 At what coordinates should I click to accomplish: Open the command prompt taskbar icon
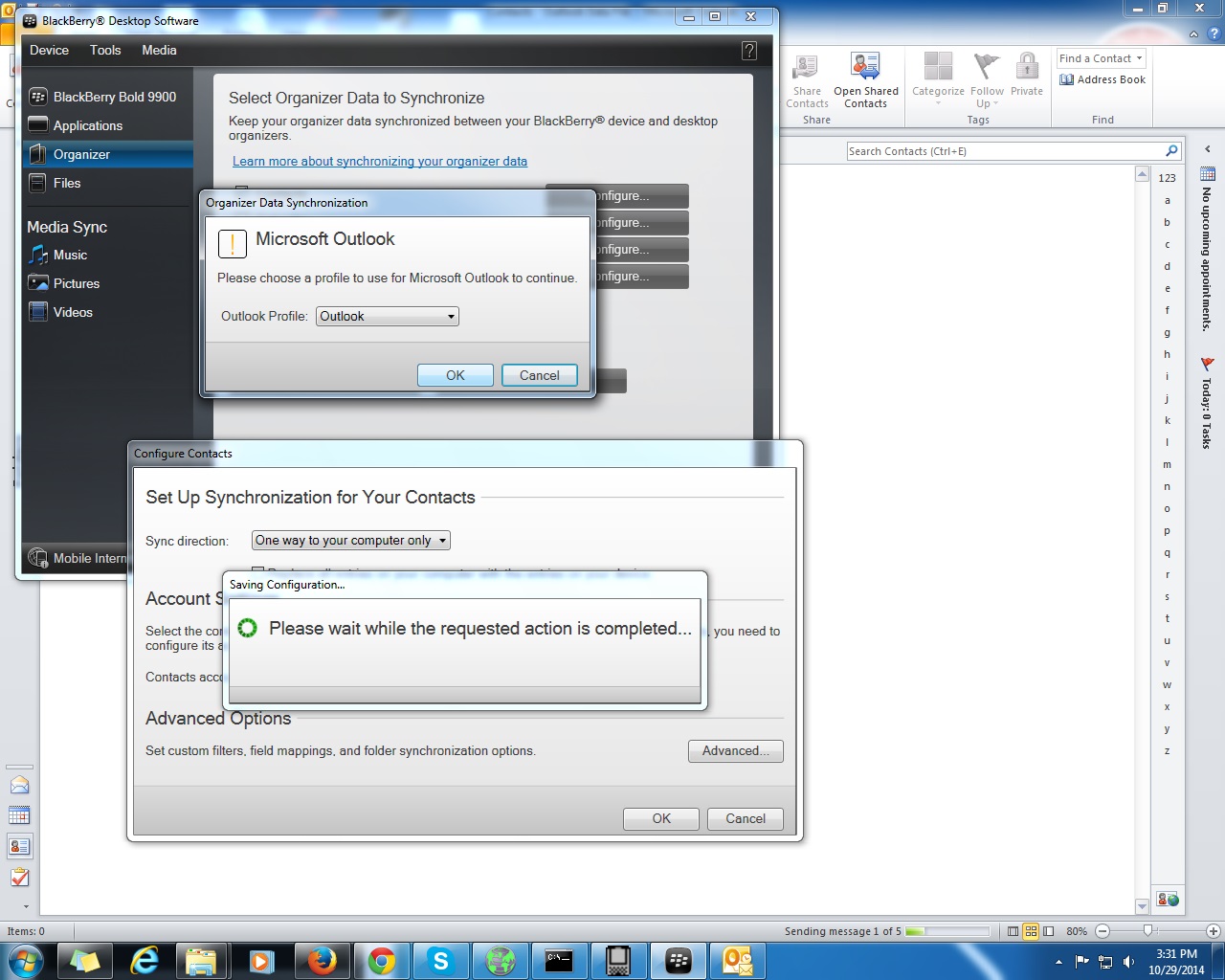[559, 961]
